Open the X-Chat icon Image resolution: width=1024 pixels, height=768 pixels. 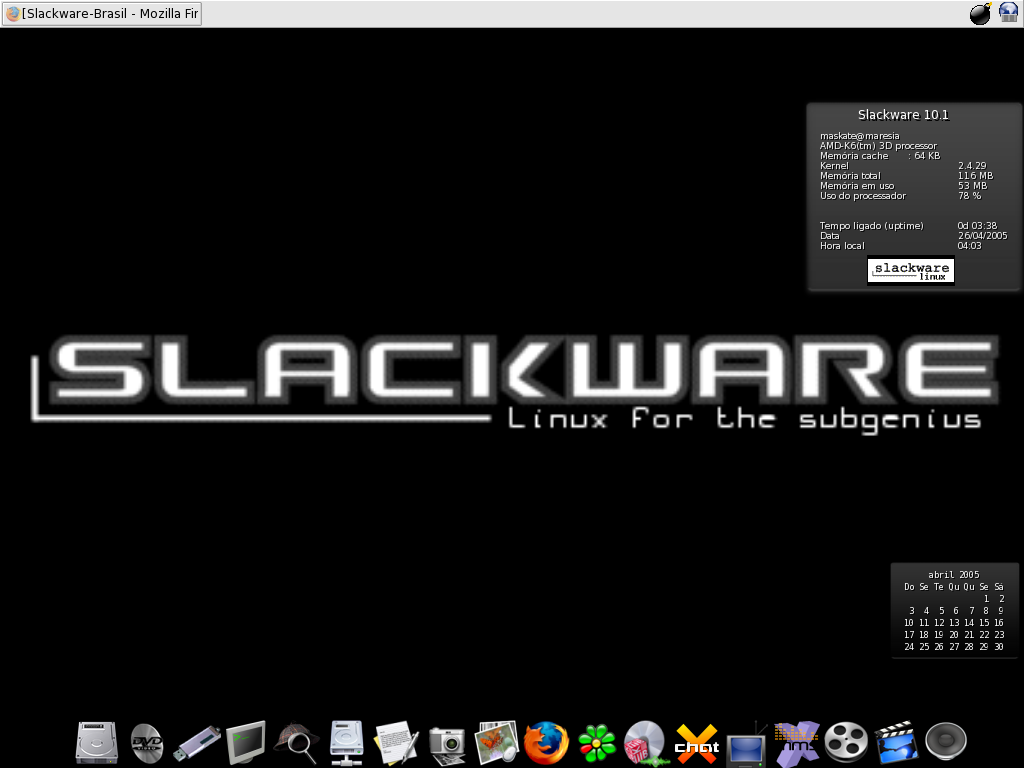click(x=697, y=744)
